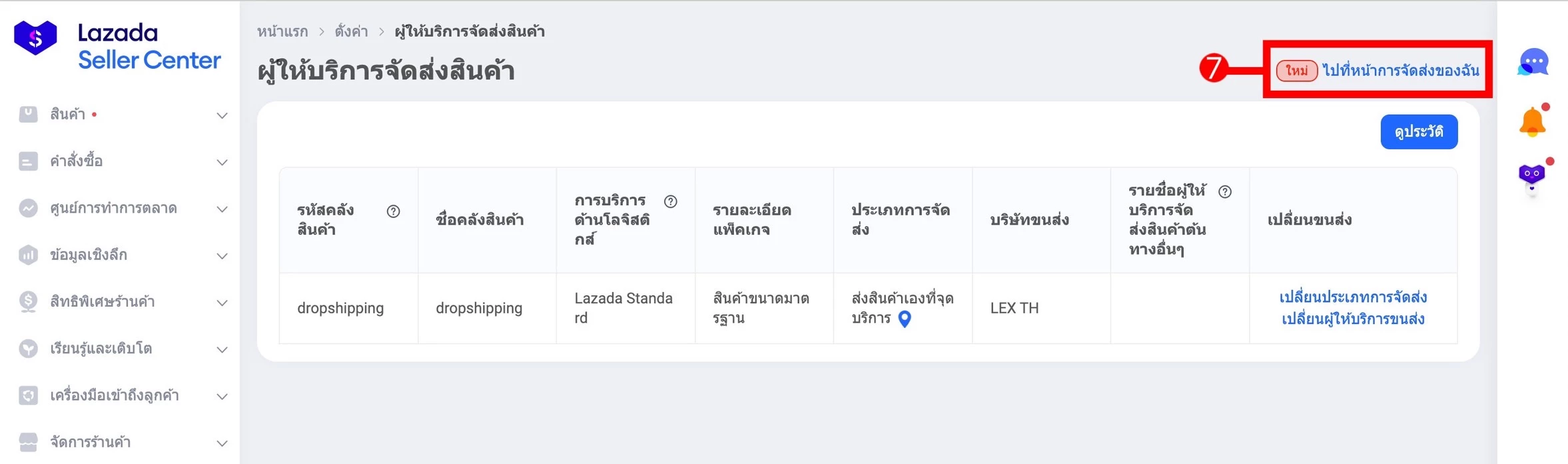Click the ดูประวัติ history button
1568x464 pixels.
pyautogui.click(x=1419, y=131)
